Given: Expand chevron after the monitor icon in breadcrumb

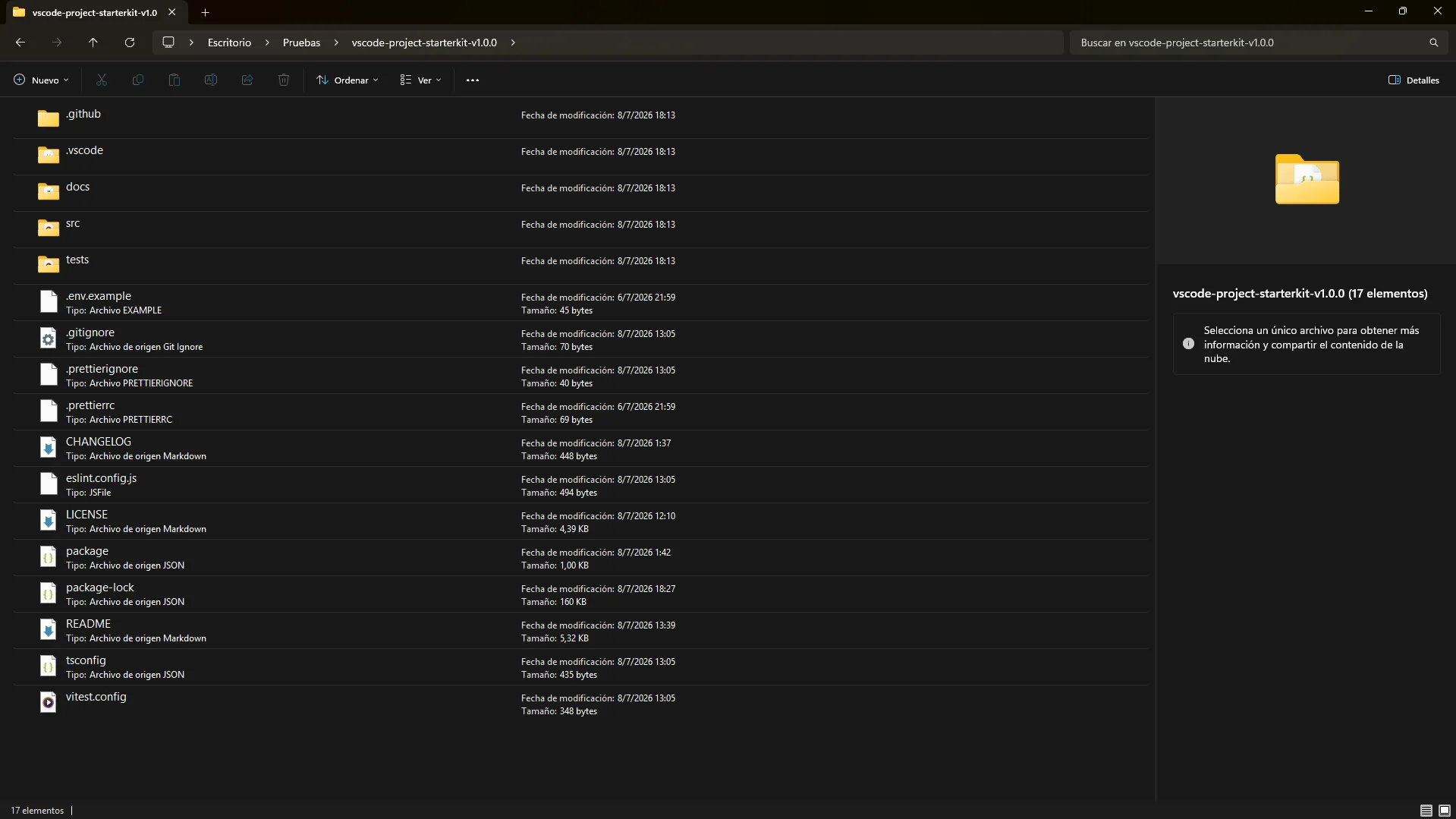Looking at the screenshot, I should (x=191, y=43).
